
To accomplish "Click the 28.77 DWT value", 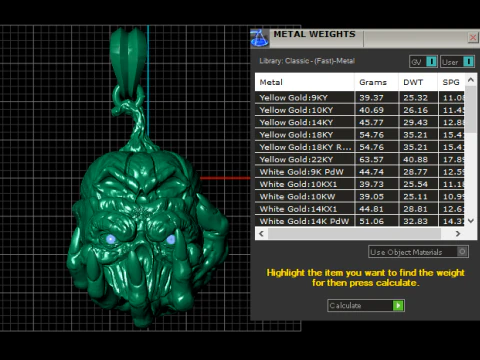I will (415, 172).
